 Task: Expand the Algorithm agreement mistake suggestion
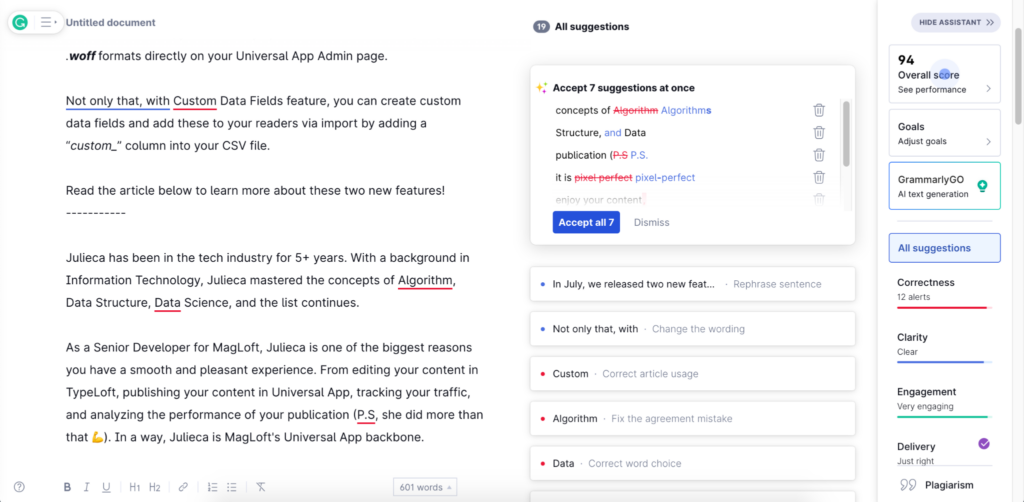point(692,418)
